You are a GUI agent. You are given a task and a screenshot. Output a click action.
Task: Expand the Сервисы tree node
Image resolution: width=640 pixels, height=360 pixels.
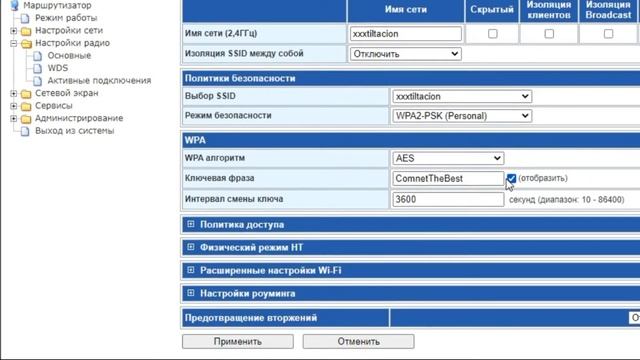click(13, 106)
